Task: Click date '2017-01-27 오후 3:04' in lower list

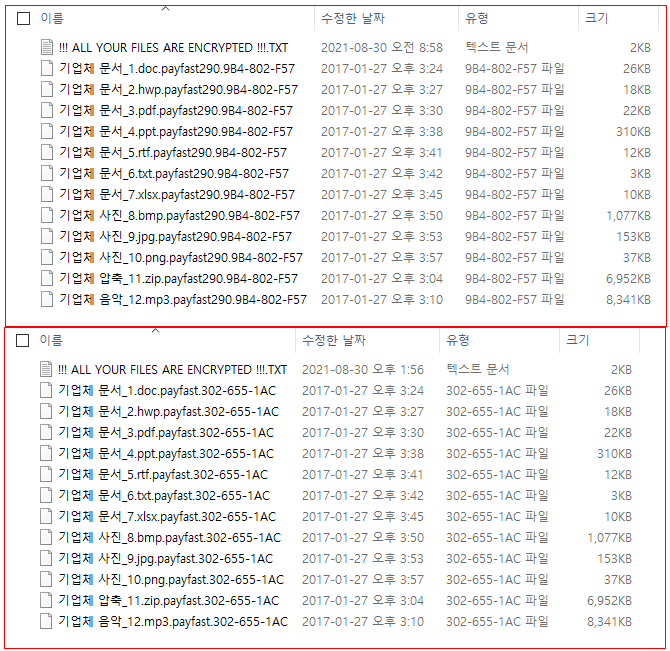Action: point(363,601)
